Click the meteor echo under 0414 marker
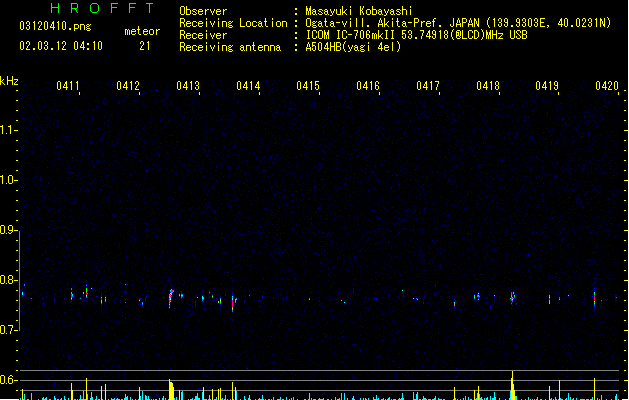 [x=233, y=302]
